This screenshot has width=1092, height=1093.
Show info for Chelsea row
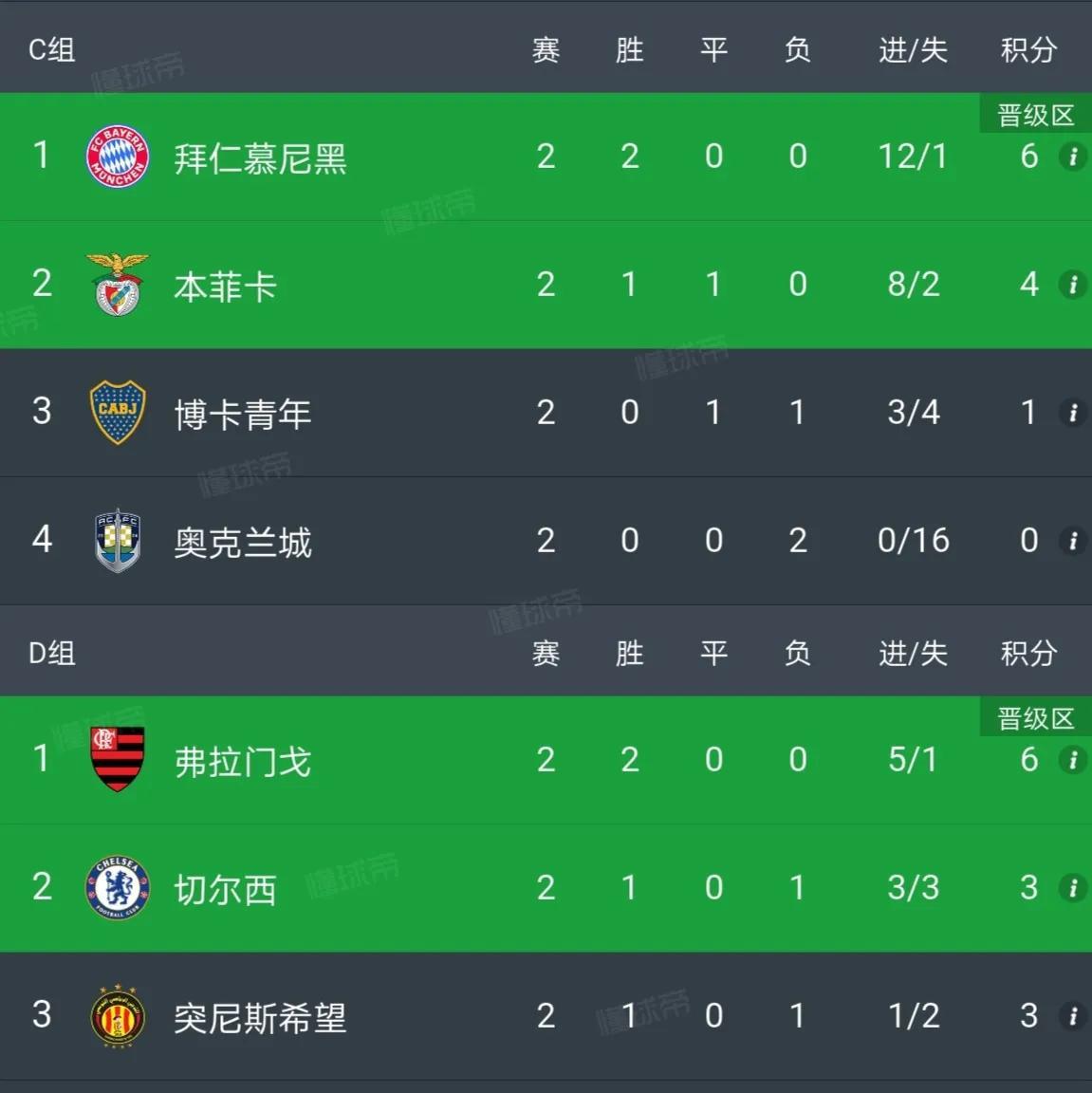pos(1073,887)
